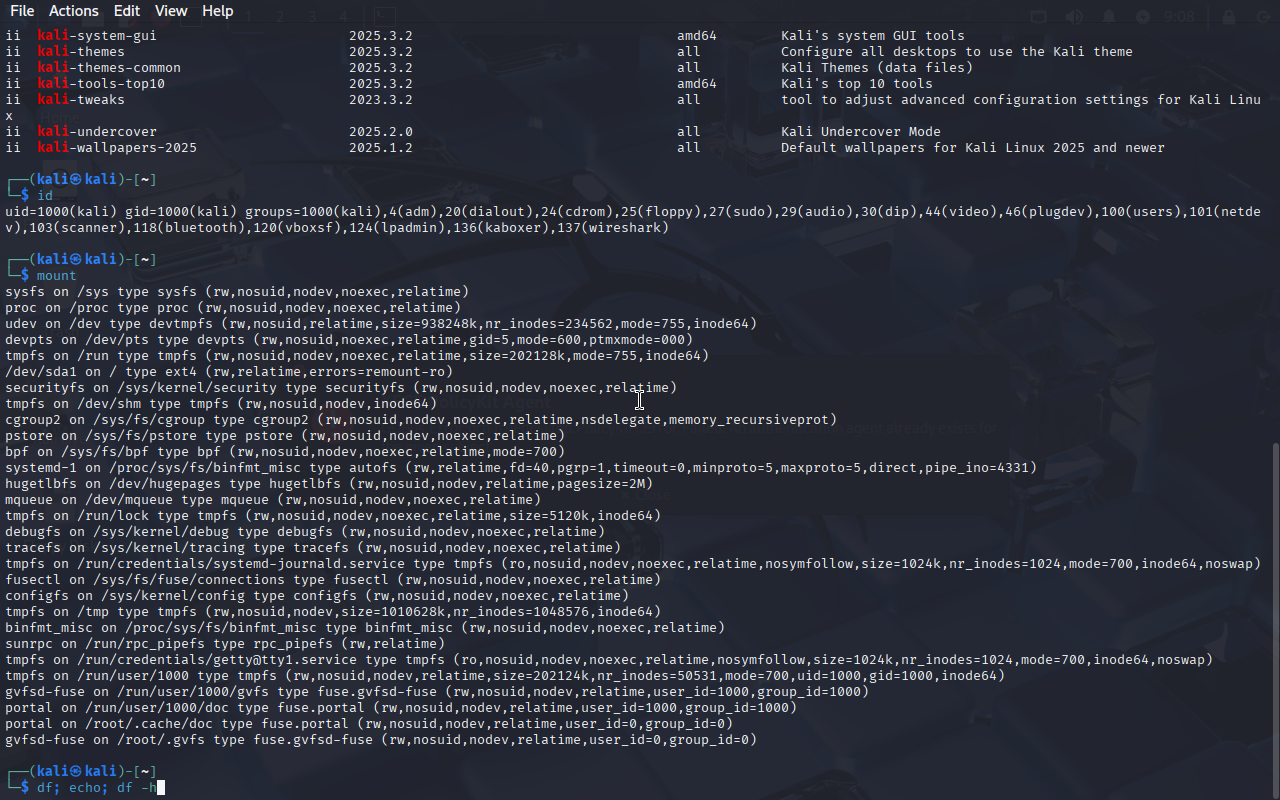The image size is (1280, 800).
Task: Click the 'mqueue on /dev/mqueue' line
Action: pos(273,499)
